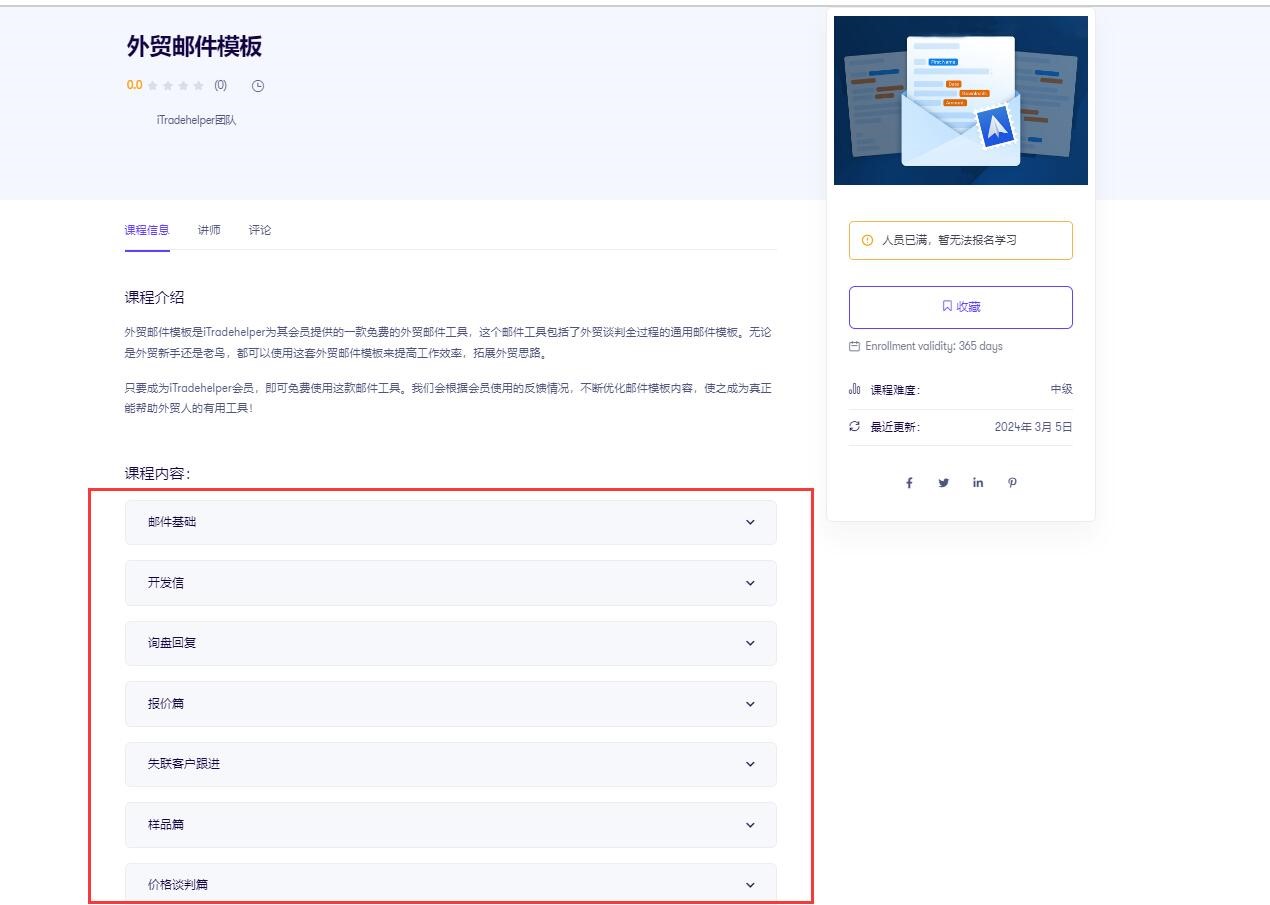Expand the 报价篇 section chevron
1270x905 pixels.
tap(750, 704)
